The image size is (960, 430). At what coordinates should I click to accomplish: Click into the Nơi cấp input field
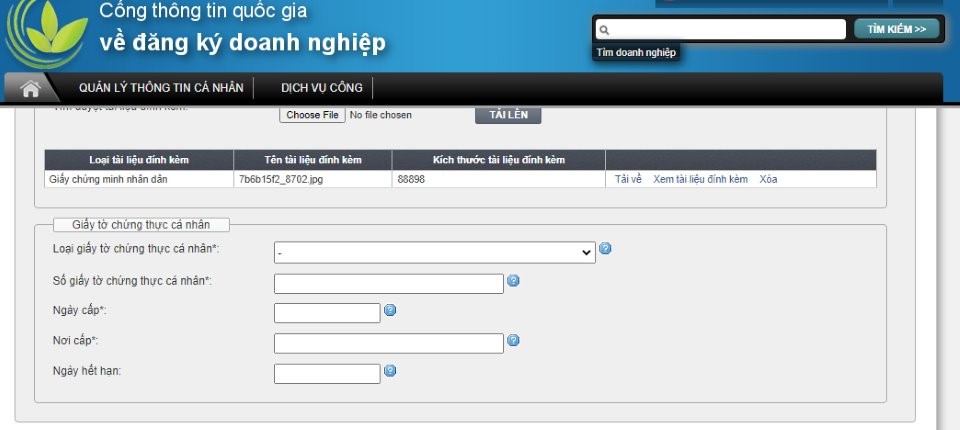[x=388, y=344]
